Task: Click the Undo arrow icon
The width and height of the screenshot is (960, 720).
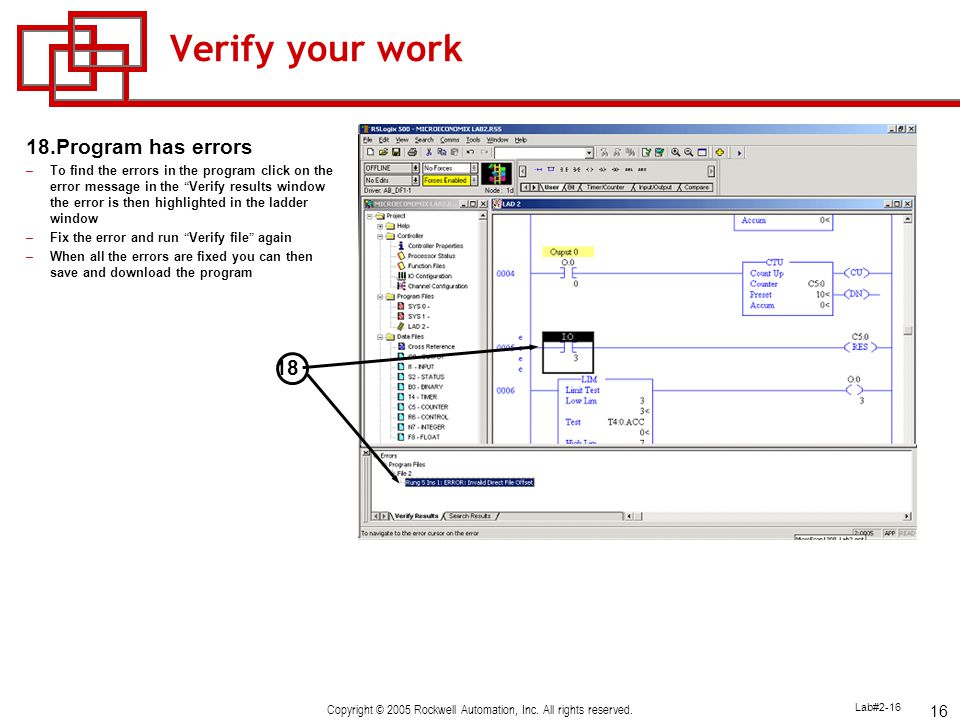Action: pyautogui.click(x=470, y=152)
